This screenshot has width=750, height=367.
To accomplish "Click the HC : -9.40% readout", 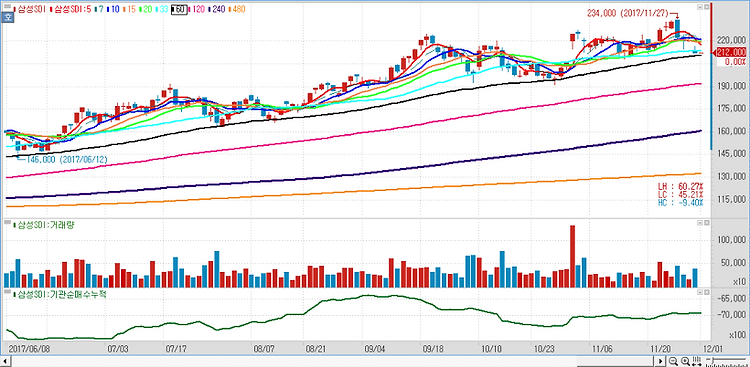I will pyautogui.click(x=680, y=202).
